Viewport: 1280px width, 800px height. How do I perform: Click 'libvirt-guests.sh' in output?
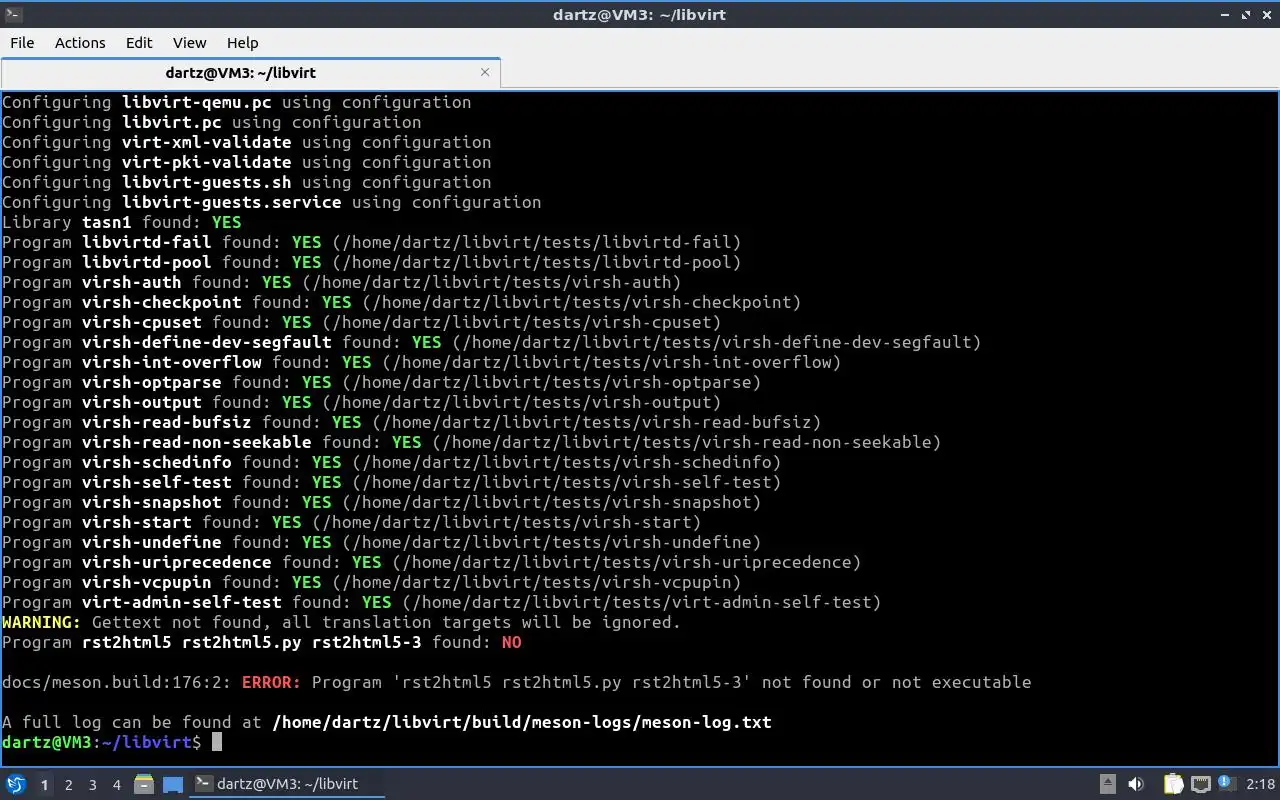(206, 182)
